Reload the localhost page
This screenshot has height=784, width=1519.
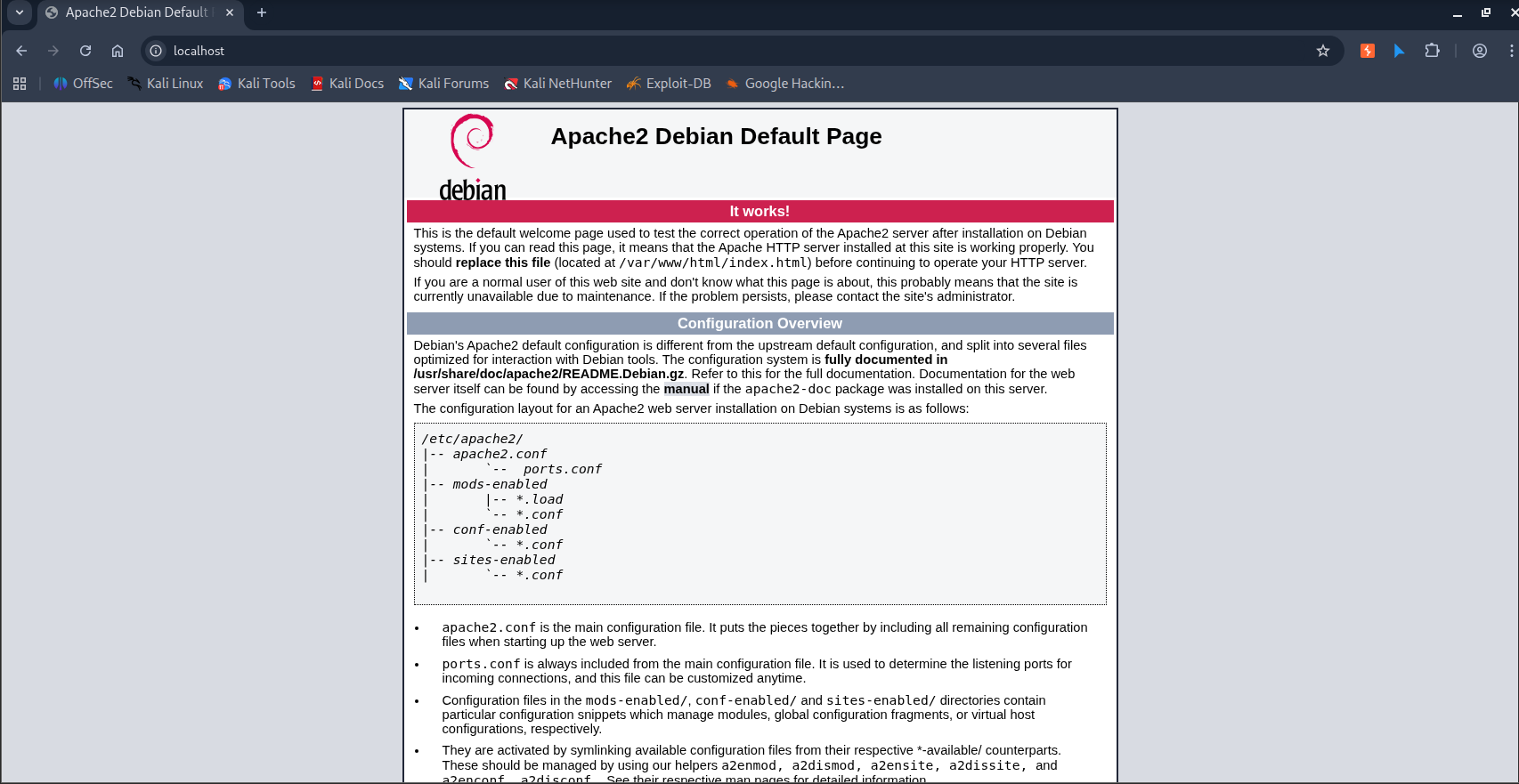(85, 51)
